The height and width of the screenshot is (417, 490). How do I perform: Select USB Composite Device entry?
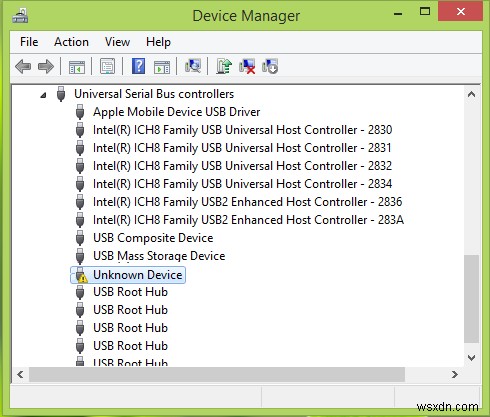pyautogui.click(x=153, y=238)
